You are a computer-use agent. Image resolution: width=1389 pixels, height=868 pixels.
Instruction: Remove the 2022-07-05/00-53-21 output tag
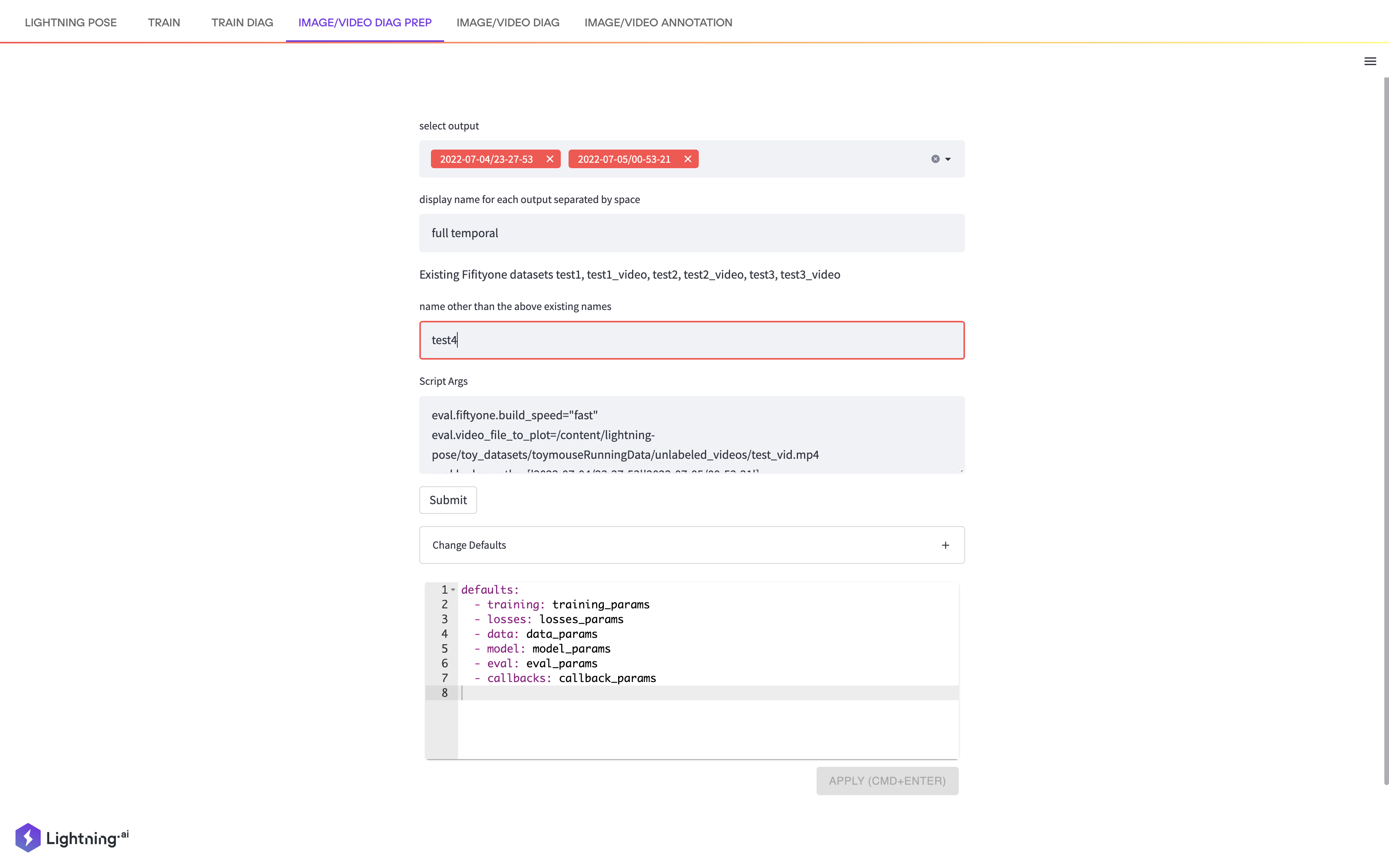coord(687,159)
